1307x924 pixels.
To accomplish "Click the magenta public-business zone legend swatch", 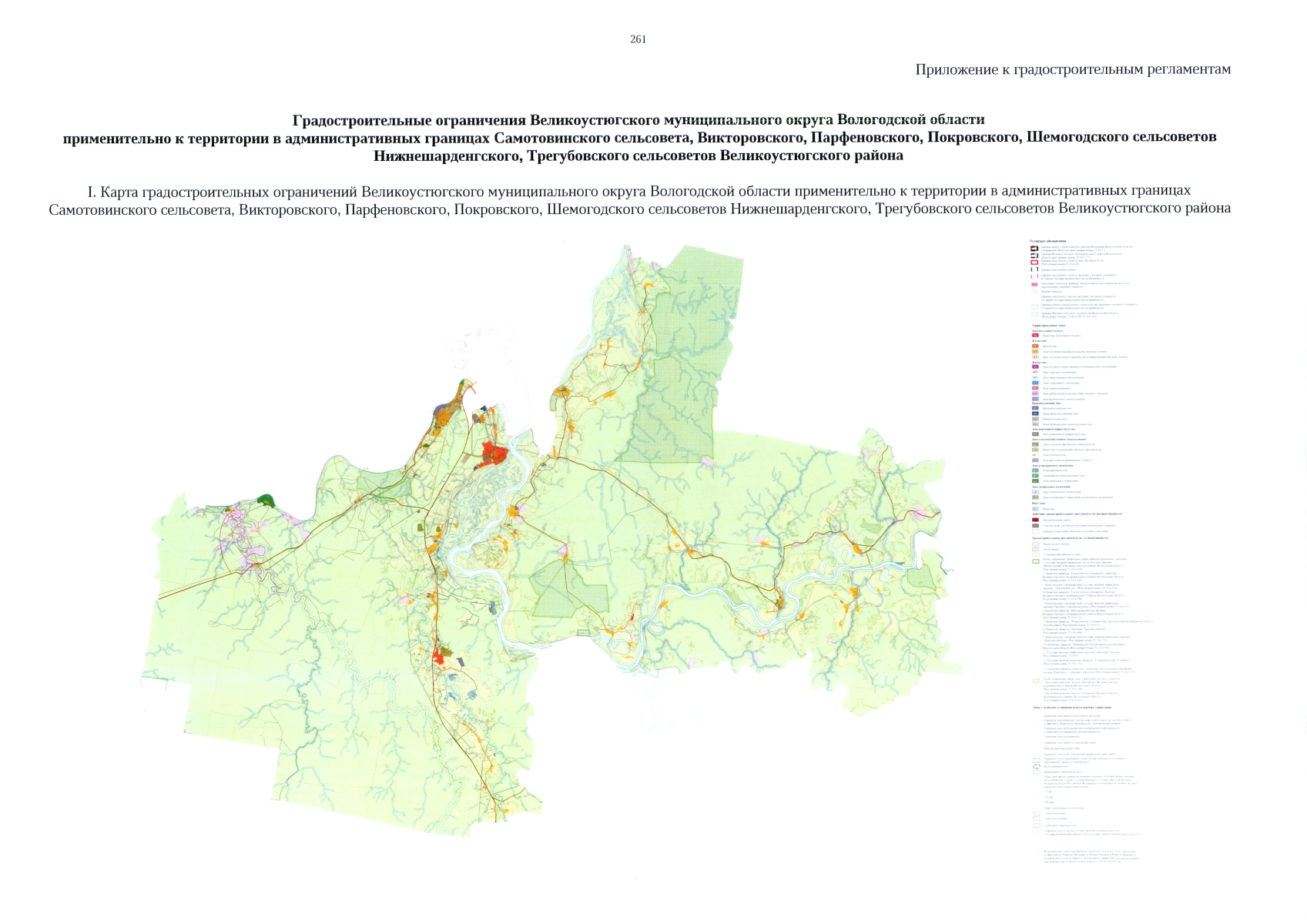I will click(1035, 367).
